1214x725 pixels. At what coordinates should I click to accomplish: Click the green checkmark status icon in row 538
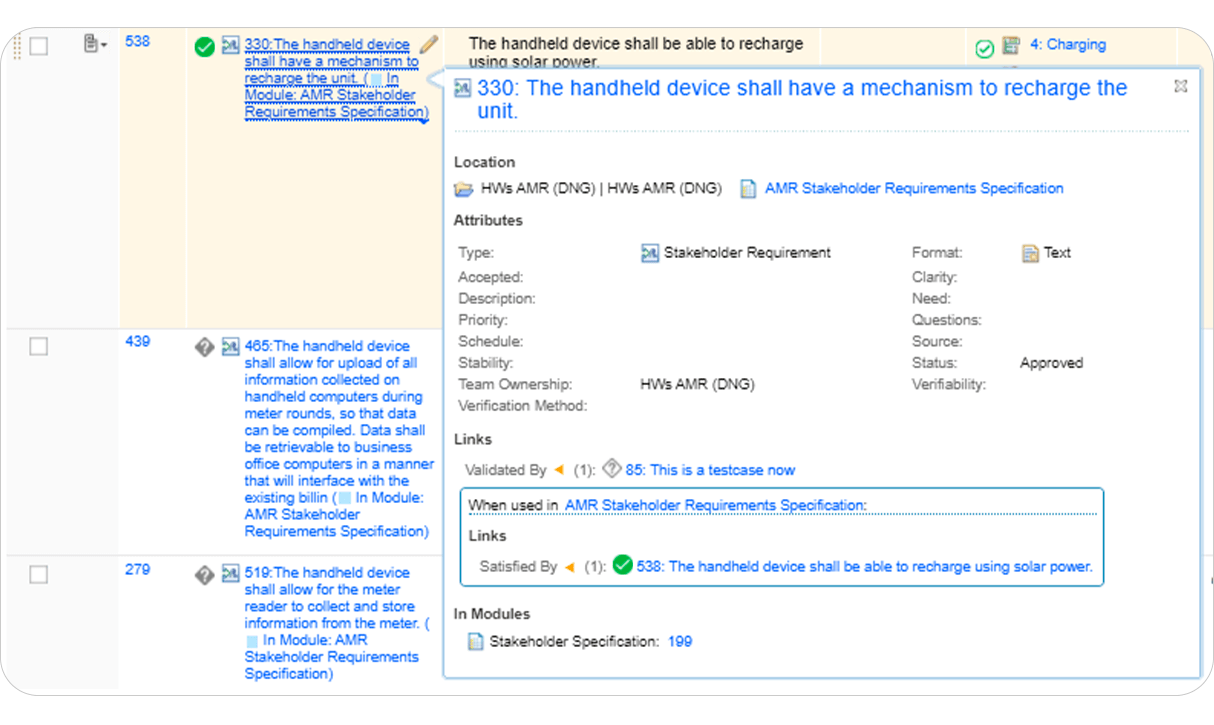(x=204, y=47)
